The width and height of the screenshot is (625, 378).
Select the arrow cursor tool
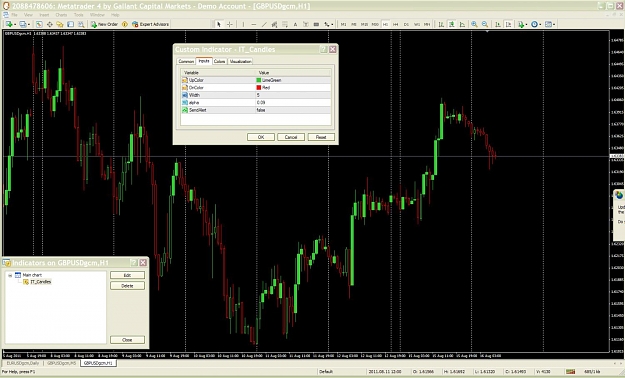(218, 24)
